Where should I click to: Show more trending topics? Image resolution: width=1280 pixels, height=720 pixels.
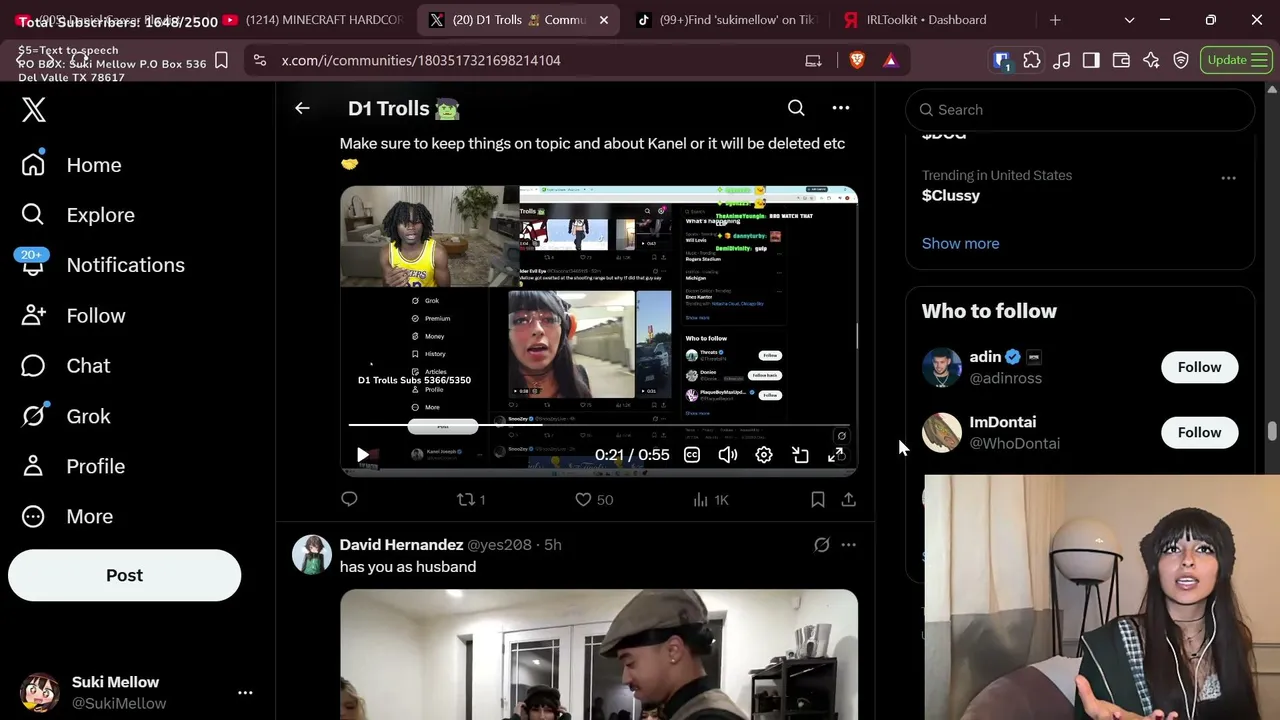point(960,243)
